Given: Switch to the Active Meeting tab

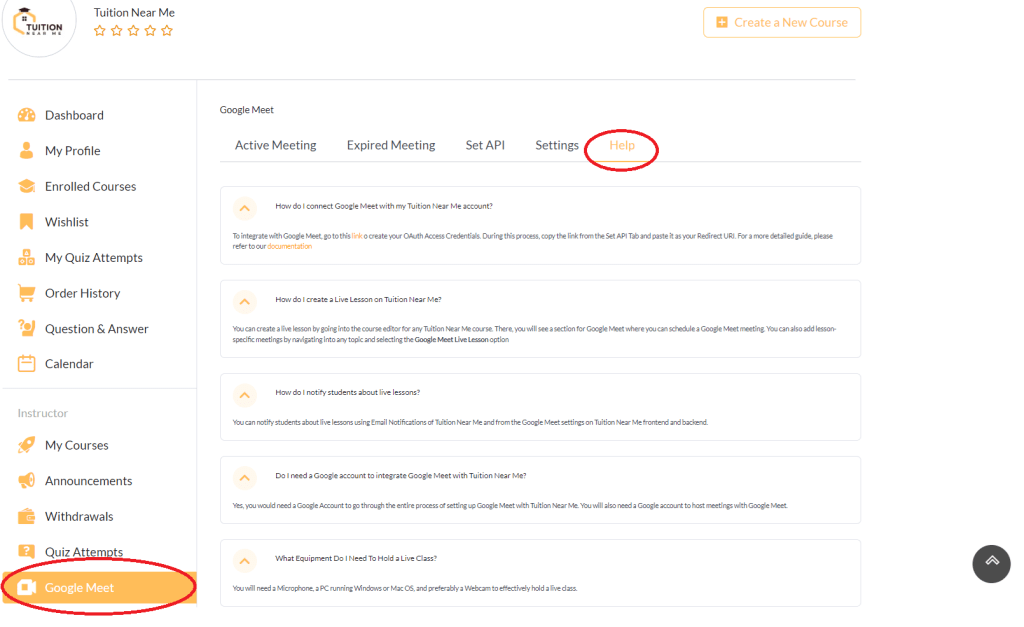Looking at the screenshot, I should tap(275, 145).
